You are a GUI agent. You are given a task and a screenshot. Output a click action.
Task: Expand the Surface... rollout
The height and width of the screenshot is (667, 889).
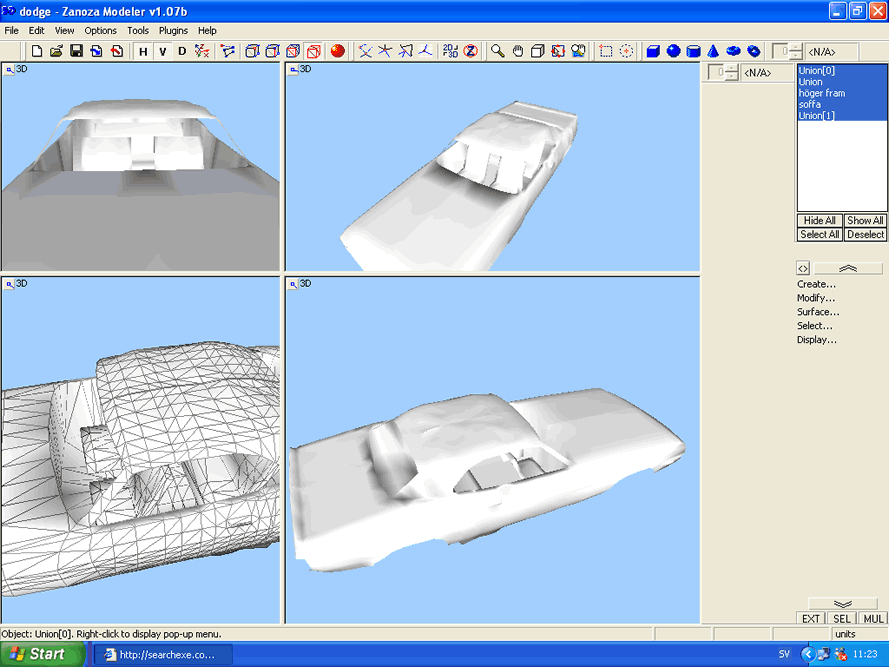[817, 312]
